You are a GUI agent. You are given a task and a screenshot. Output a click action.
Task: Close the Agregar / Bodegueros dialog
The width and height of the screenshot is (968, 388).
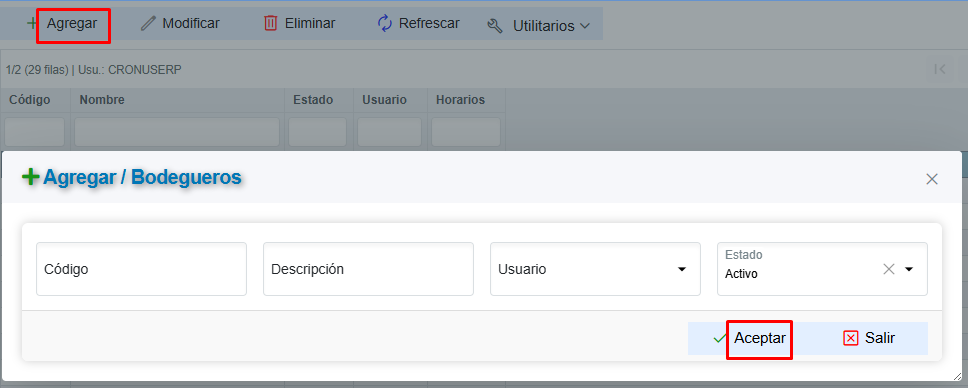pyautogui.click(x=932, y=179)
